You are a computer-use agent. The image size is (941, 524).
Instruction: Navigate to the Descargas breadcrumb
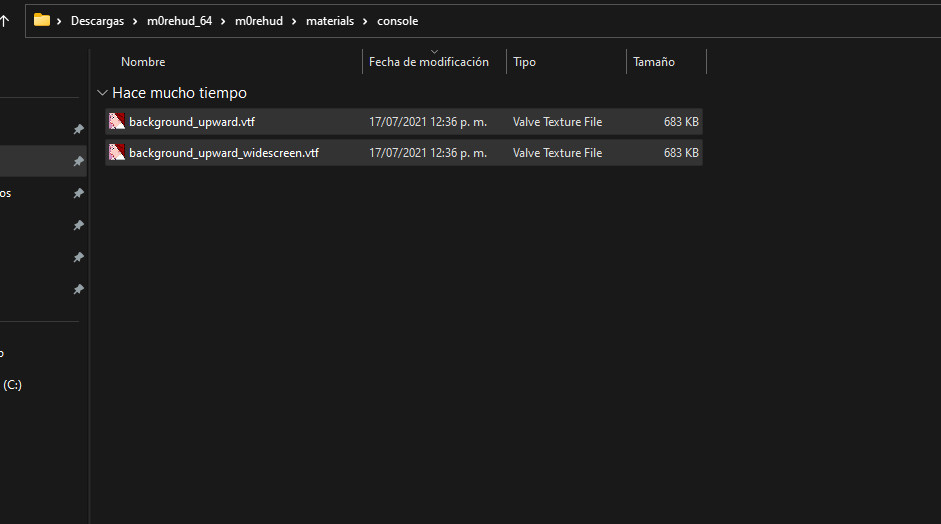tap(97, 21)
